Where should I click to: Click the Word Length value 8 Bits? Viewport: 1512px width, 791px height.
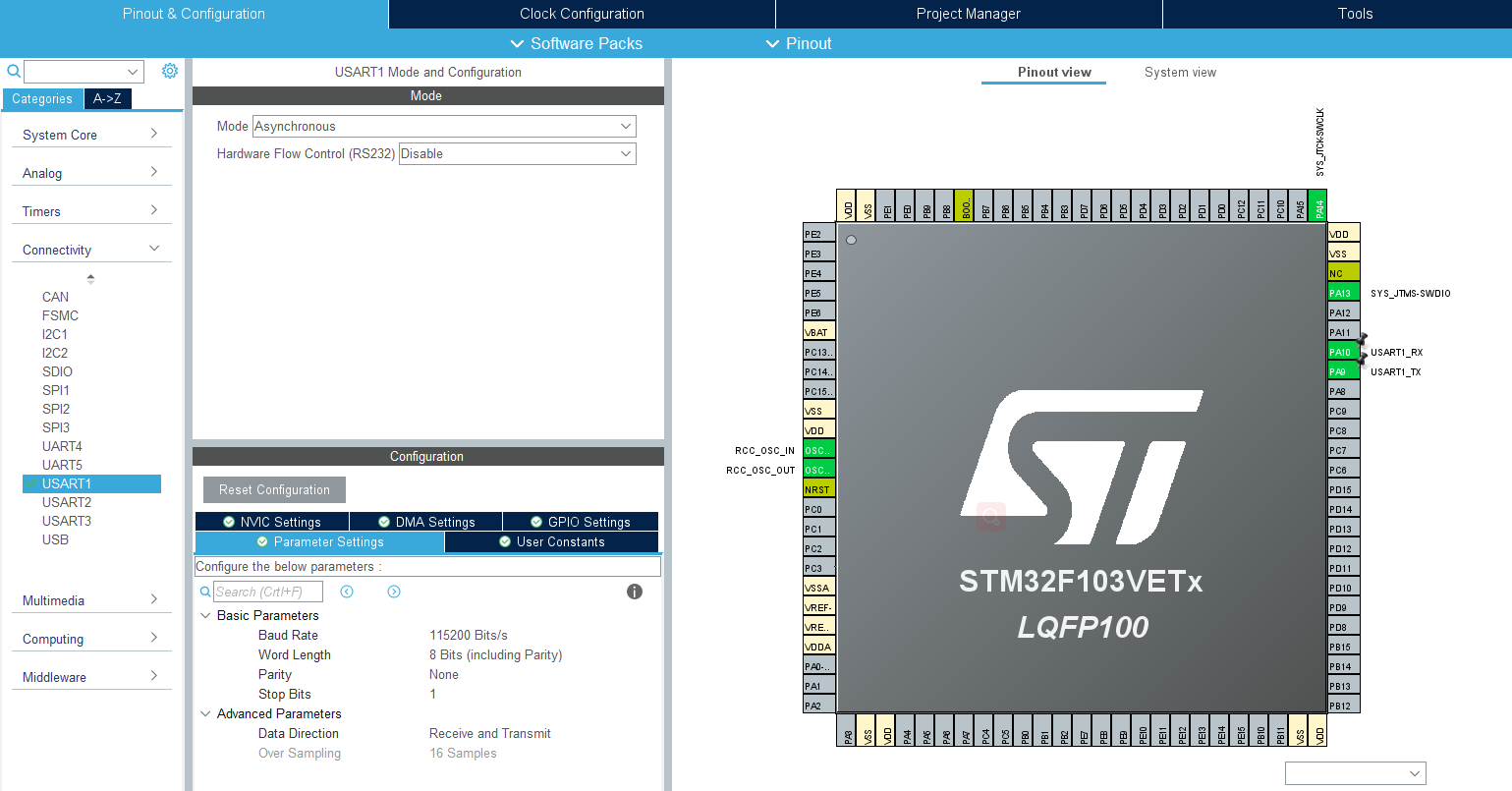tap(496, 654)
